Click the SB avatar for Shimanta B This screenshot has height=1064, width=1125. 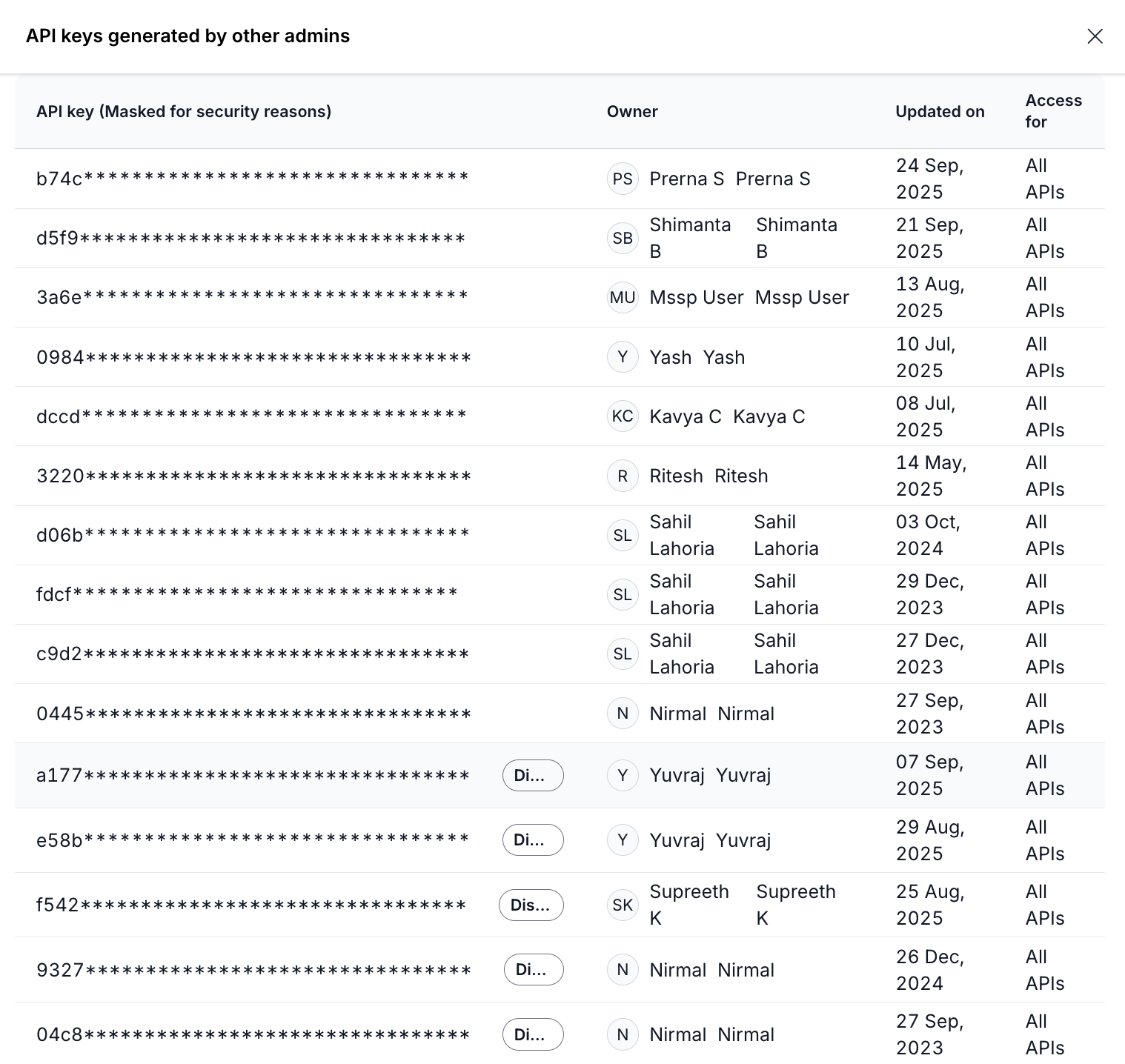(x=623, y=238)
